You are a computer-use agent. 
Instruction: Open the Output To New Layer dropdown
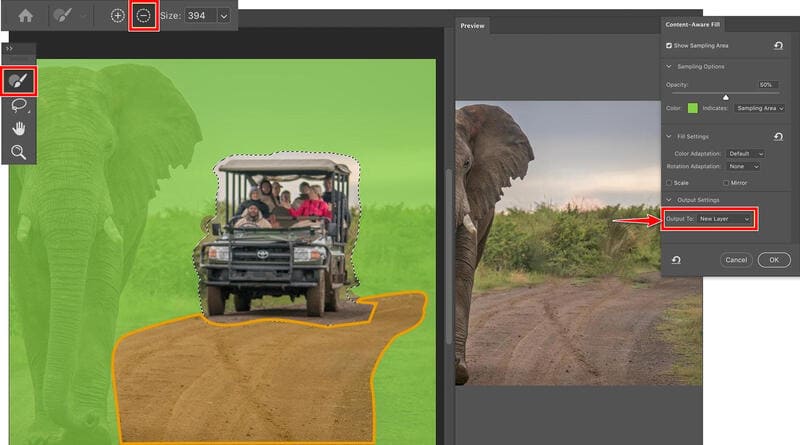724,219
